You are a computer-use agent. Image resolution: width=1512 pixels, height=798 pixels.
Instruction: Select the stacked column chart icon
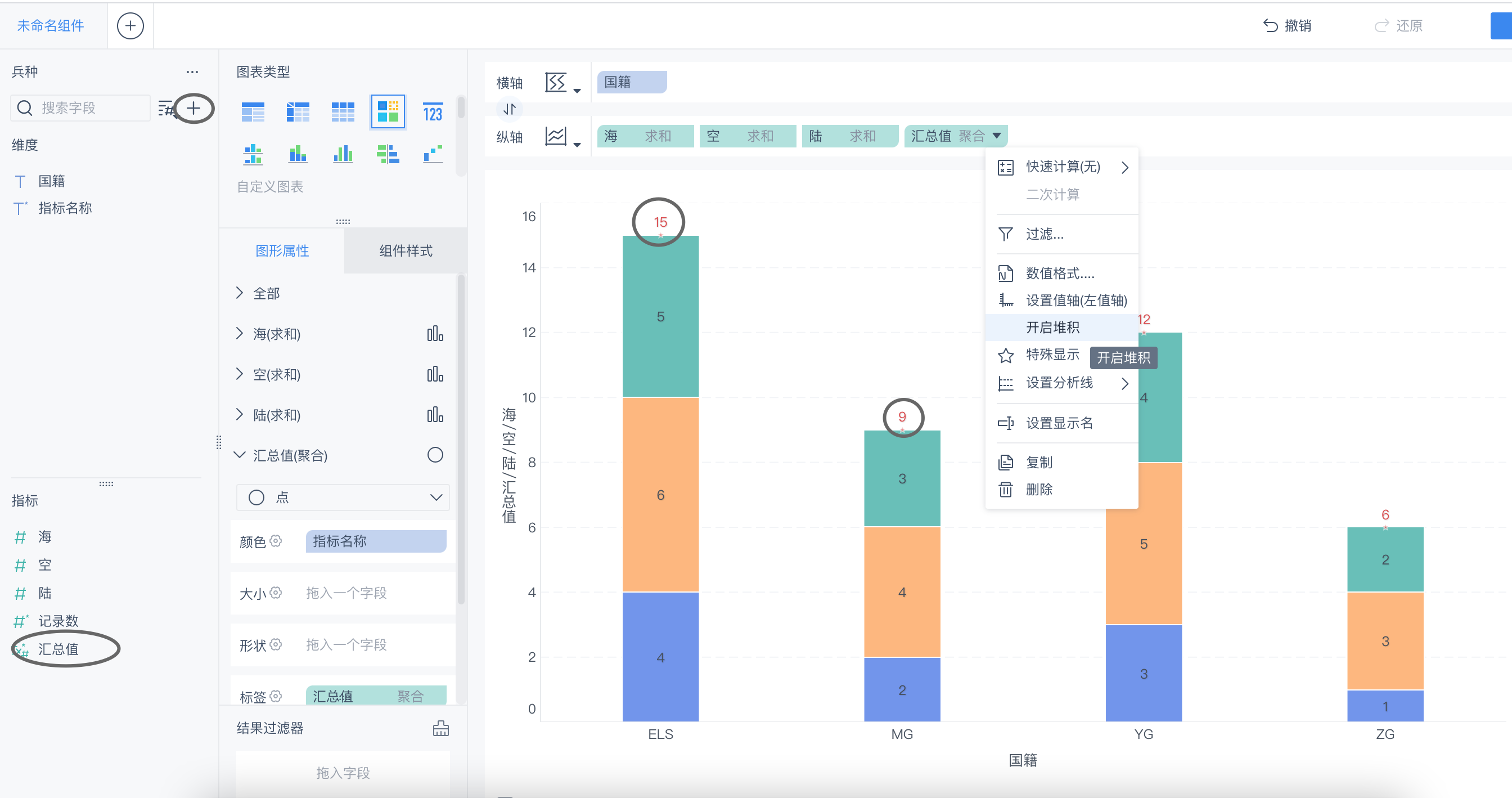[x=298, y=154]
